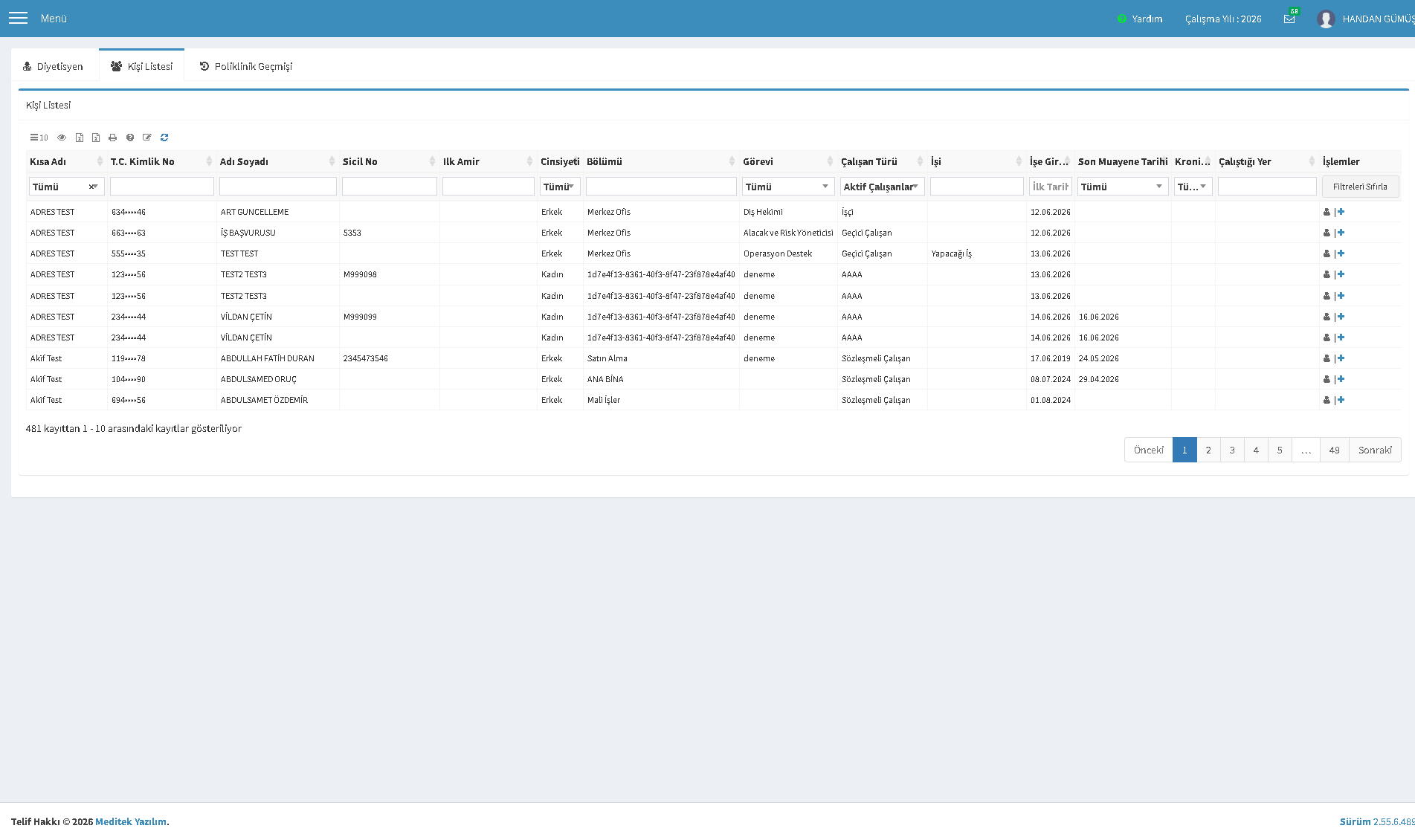Click the Filtreleri Sıfırla button

point(1360,187)
